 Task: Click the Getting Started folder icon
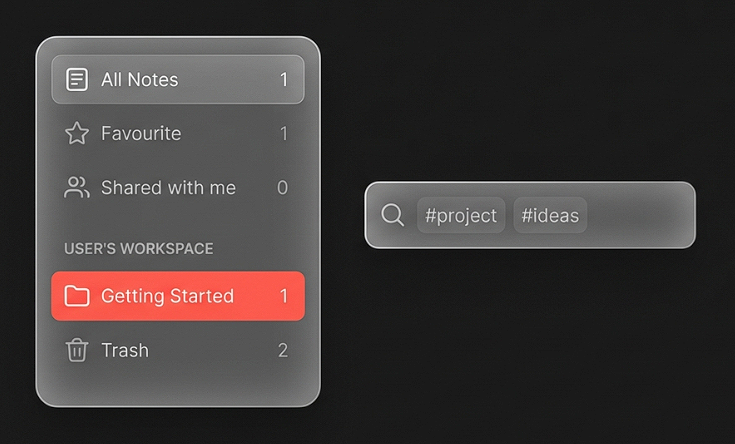77,296
